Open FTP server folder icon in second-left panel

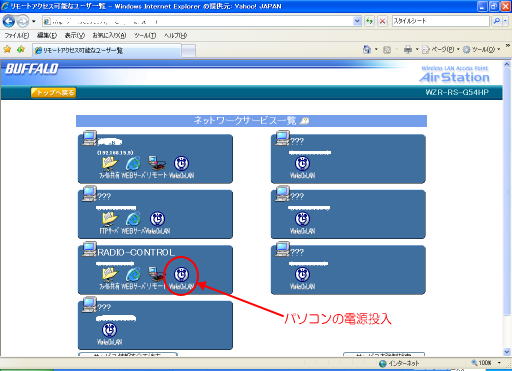click(109, 219)
